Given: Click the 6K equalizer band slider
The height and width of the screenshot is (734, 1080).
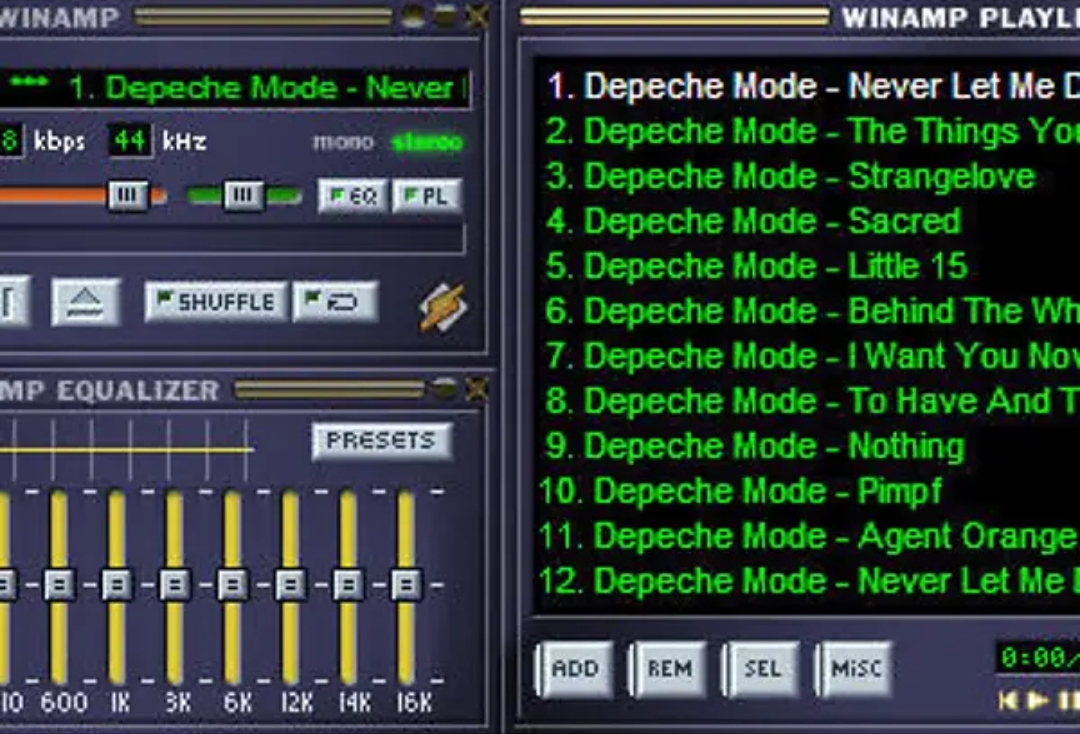Looking at the screenshot, I should point(233,585).
